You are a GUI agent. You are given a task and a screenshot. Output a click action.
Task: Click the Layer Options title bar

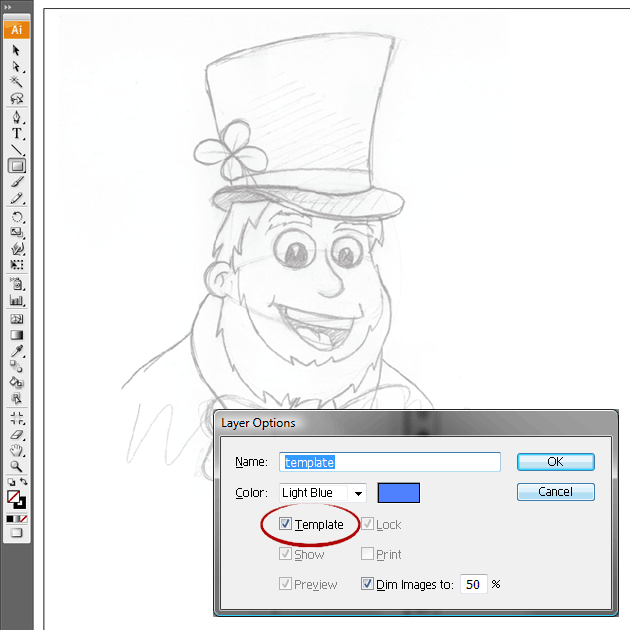click(x=415, y=423)
